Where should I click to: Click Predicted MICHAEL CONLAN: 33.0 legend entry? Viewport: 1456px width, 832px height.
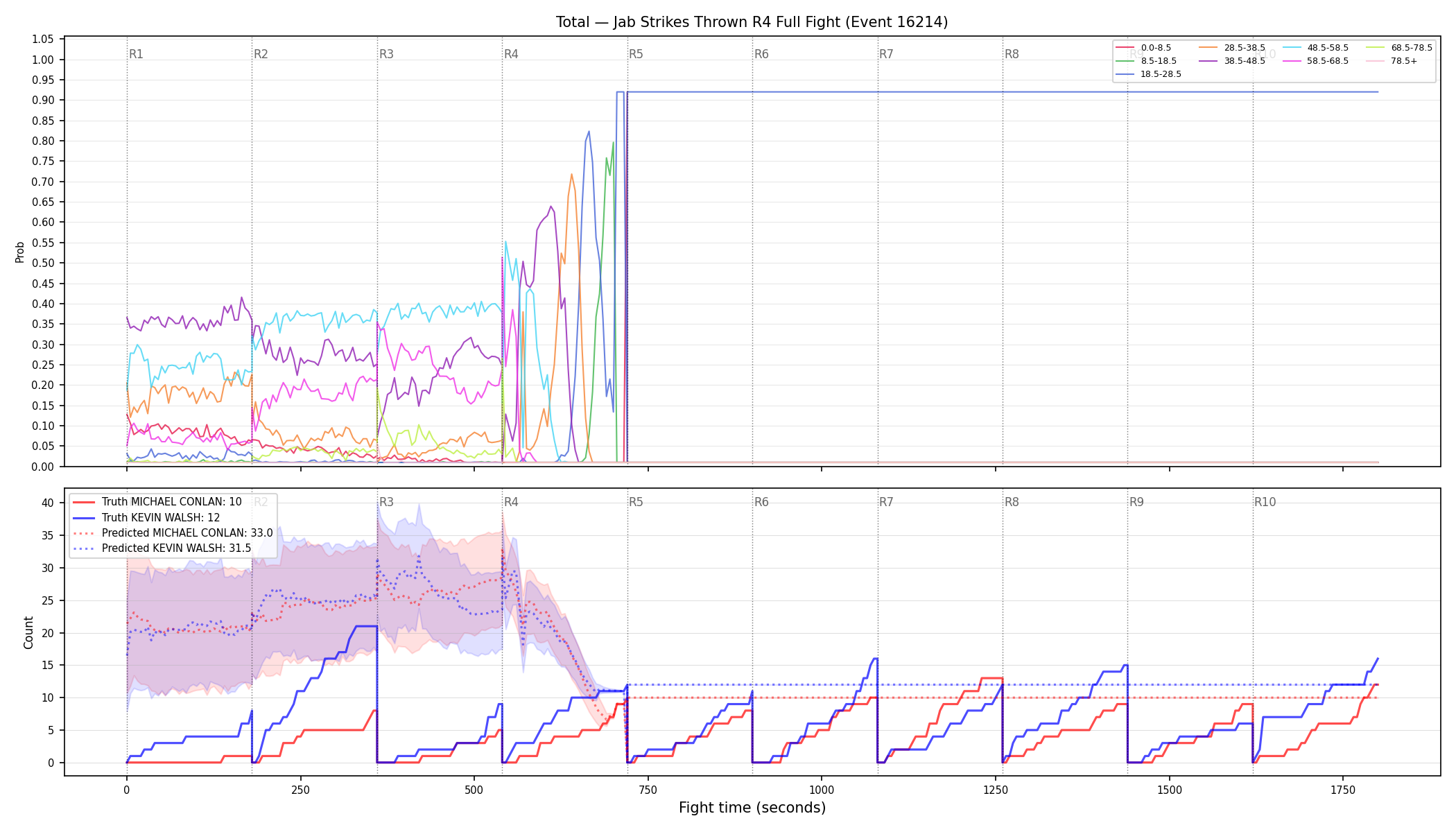pos(173,533)
